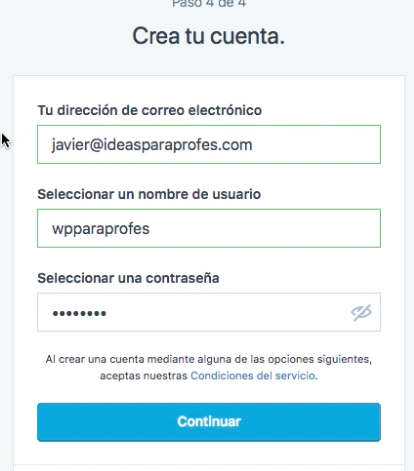Place cursor after javier@ideasparaprofes.com text
The width and height of the screenshot is (414, 471).
(x=253, y=145)
